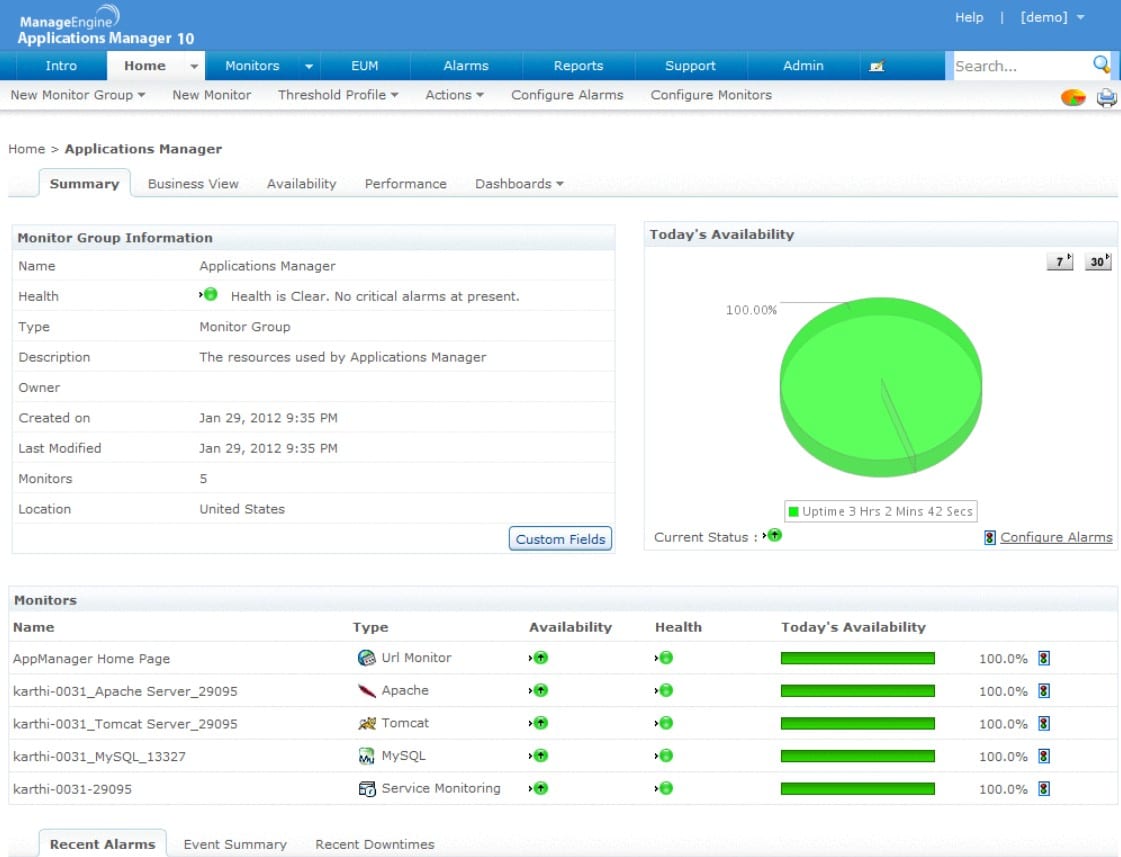The image size is (1121, 857).
Task: Click availability icon for Apache Server_29095 row
Action: tap(539, 690)
